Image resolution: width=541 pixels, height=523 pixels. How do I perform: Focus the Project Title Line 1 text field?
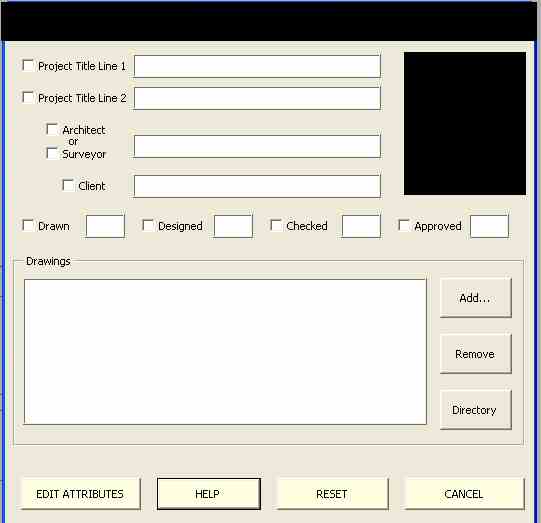(257, 66)
